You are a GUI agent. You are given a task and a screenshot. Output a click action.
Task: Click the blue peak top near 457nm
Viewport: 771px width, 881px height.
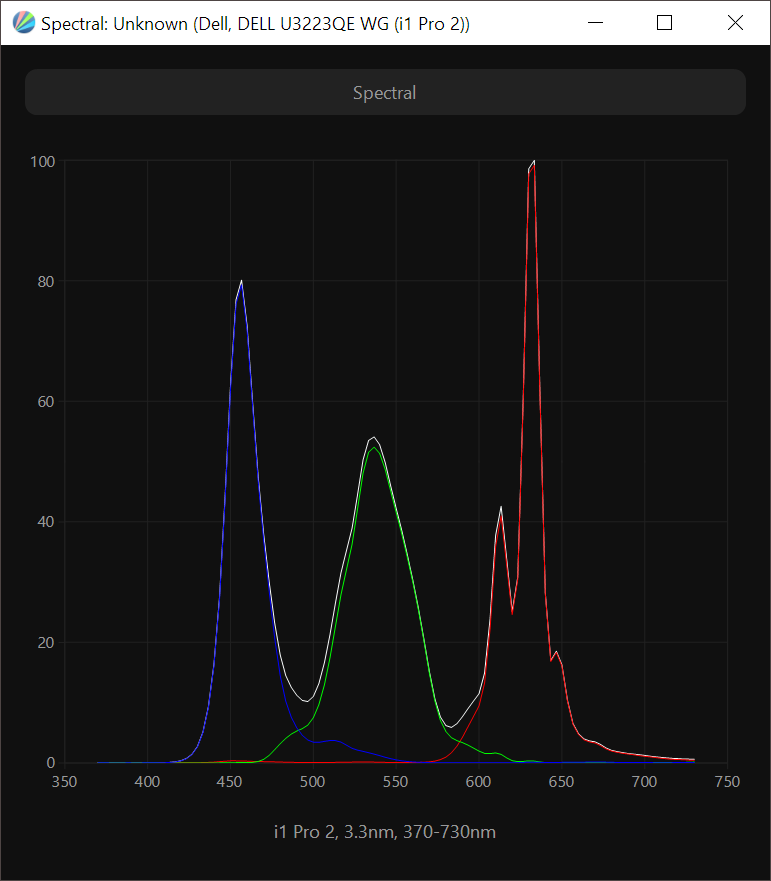coord(241,283)
